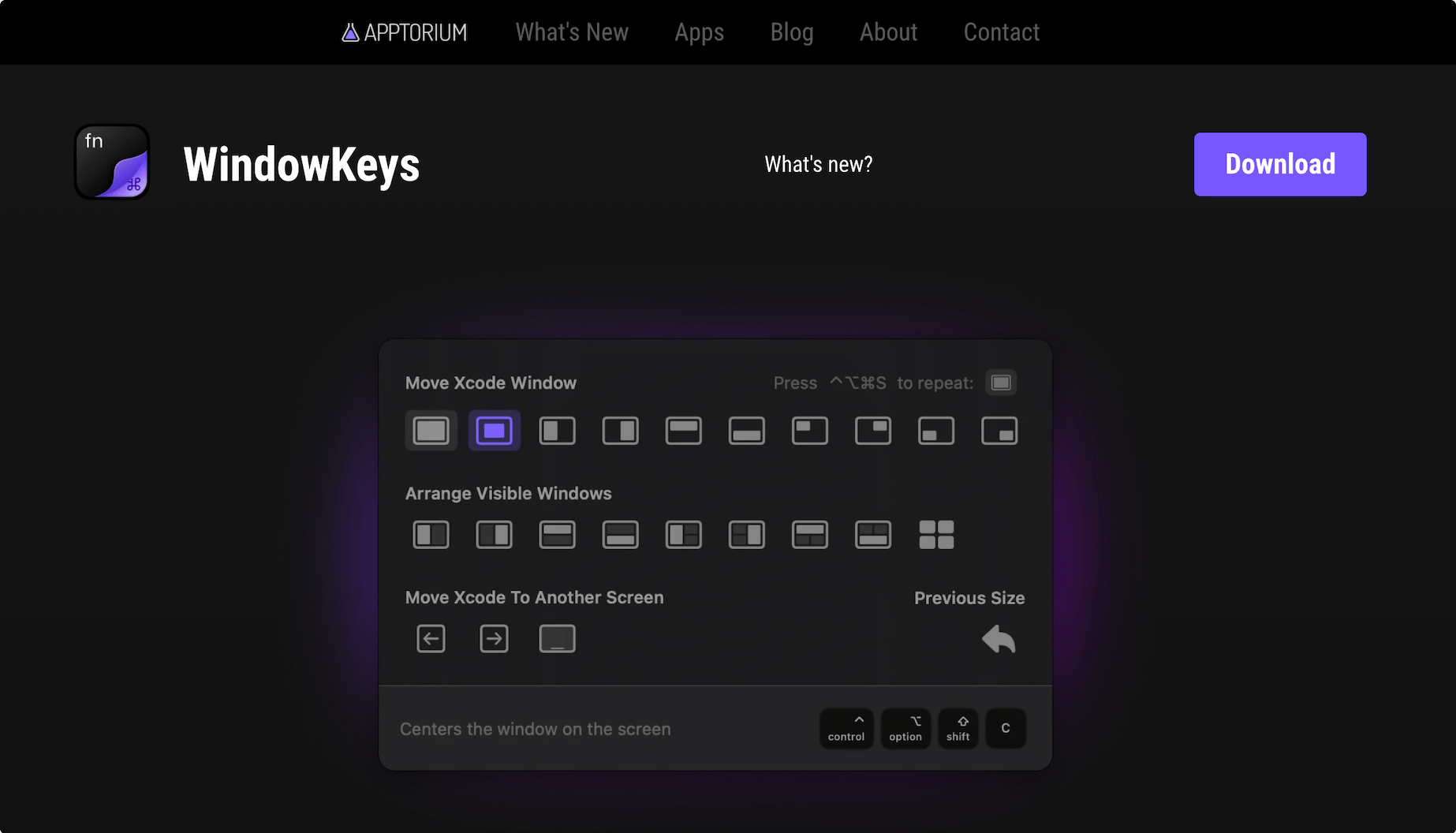Arrange three windows with large bottom pane
This screenshot has height=833, width=1456.
[873, 535]
